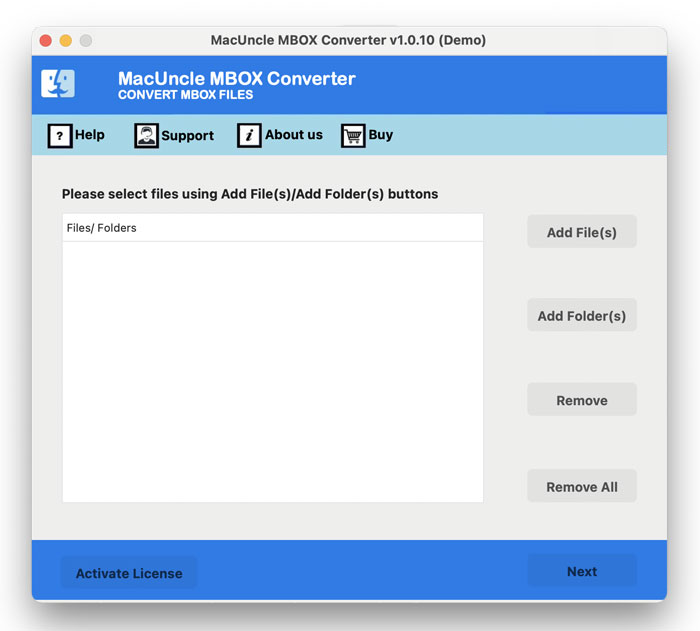Open the About us text item
This screenshot has height=631, width=700.
click(294, 135)
